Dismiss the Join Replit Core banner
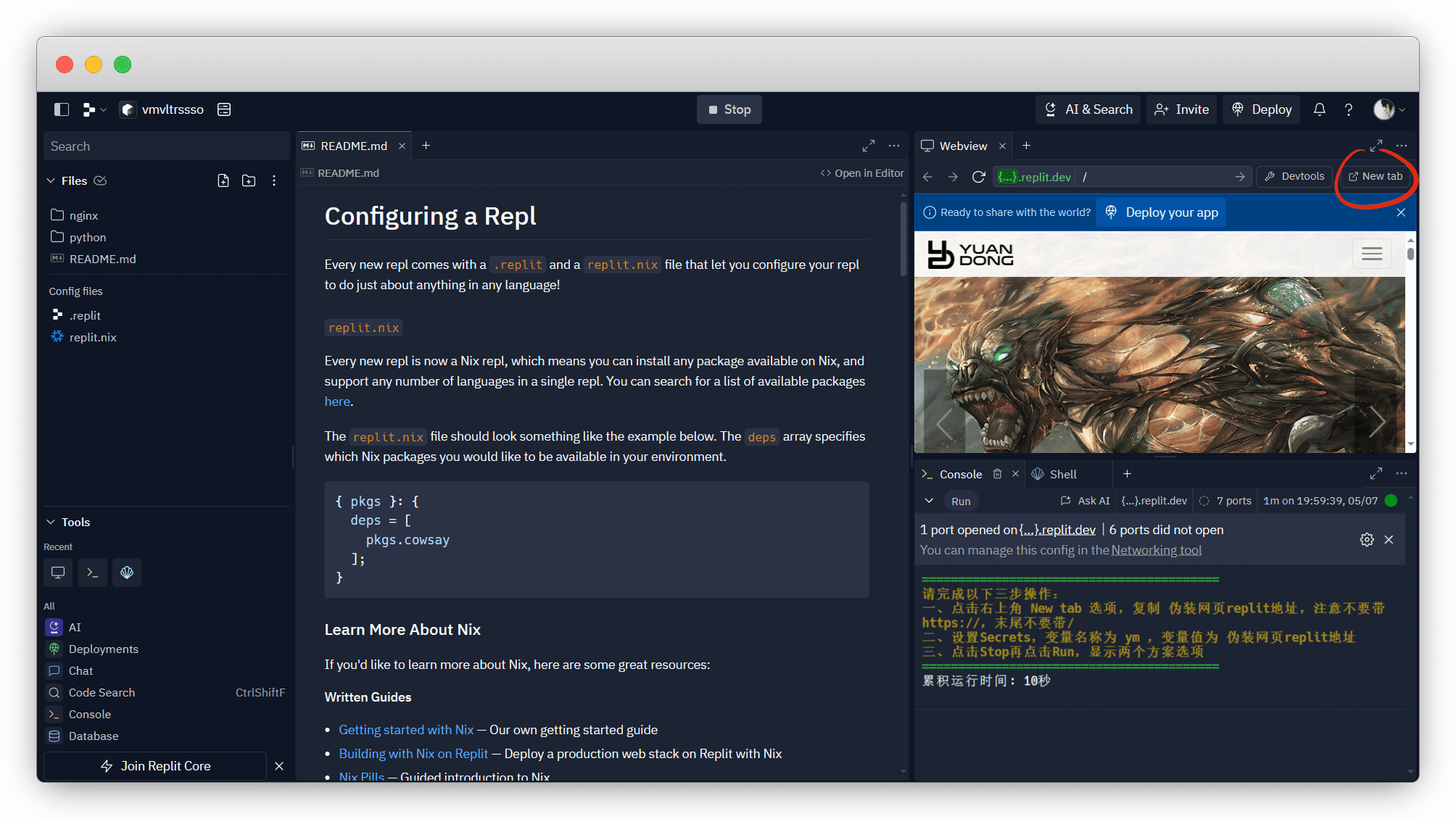The height and width of the screenshot is (819, 1456). tap(279, 766)
